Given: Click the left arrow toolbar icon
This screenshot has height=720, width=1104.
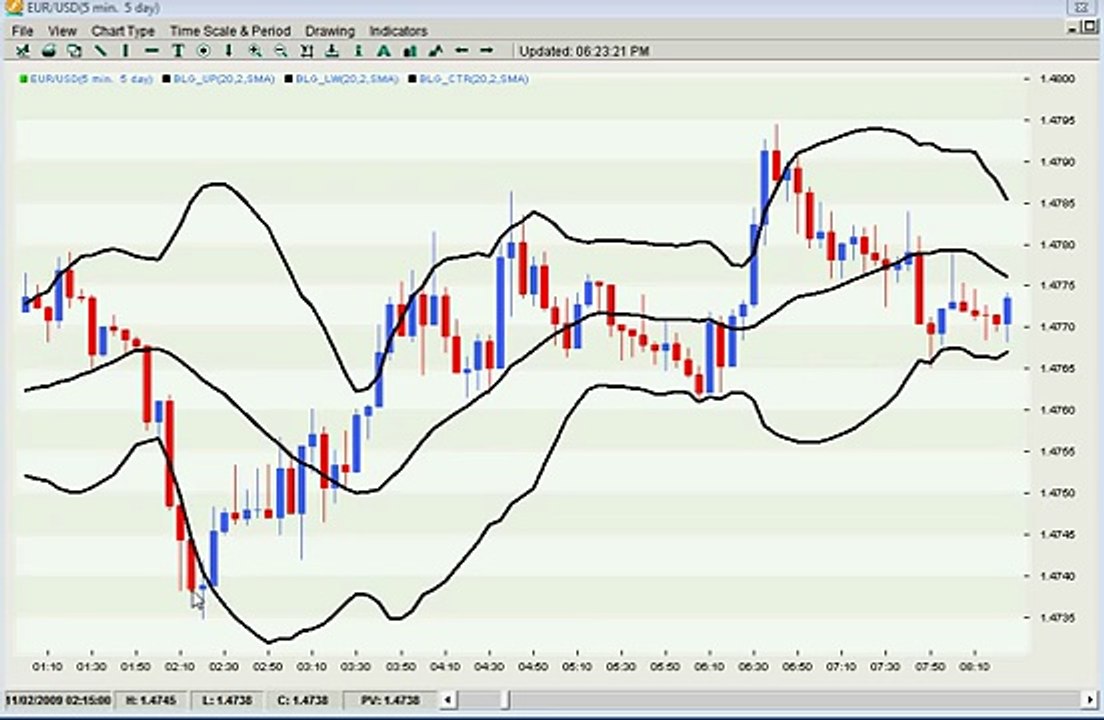Looking at the screenshot, I should coord(461,51).
